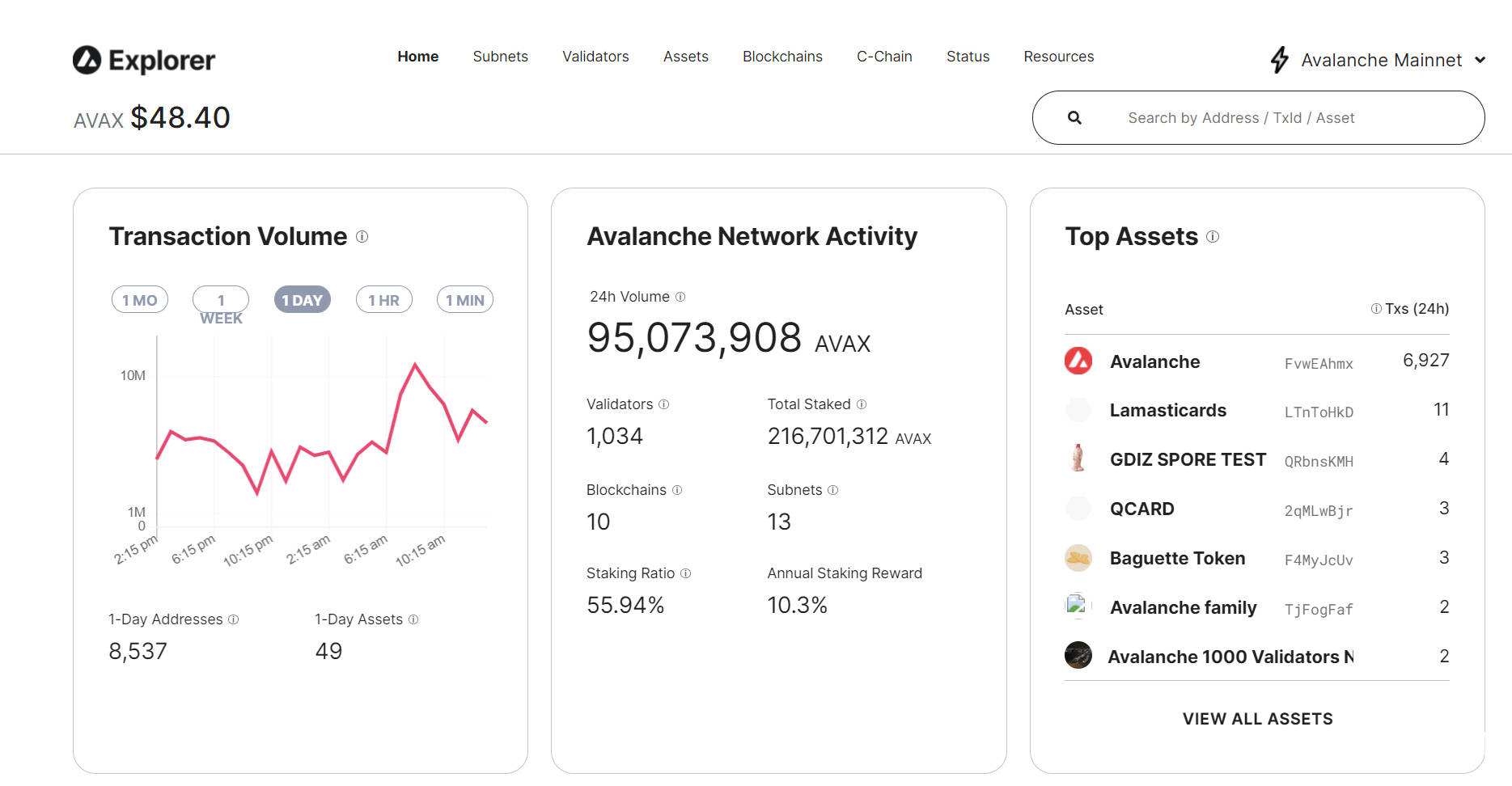
Task: Click the chart peak near 10:15 am
Action: coord(416,365)
